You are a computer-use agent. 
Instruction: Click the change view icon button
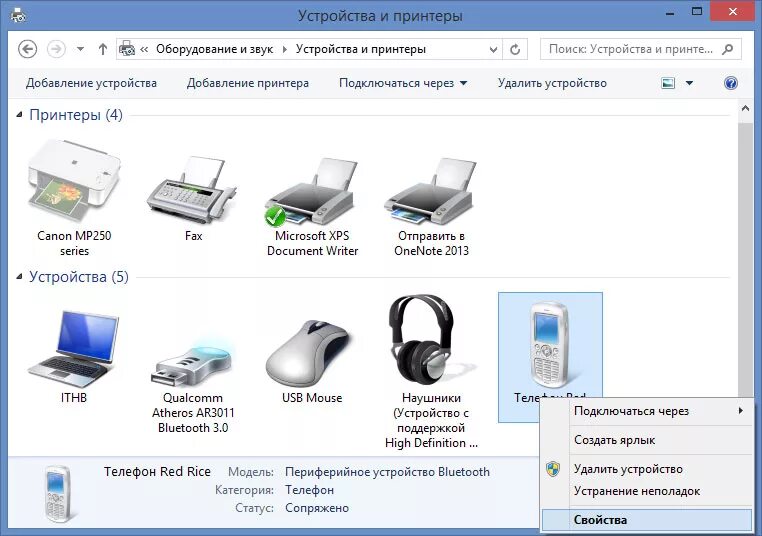668,83
